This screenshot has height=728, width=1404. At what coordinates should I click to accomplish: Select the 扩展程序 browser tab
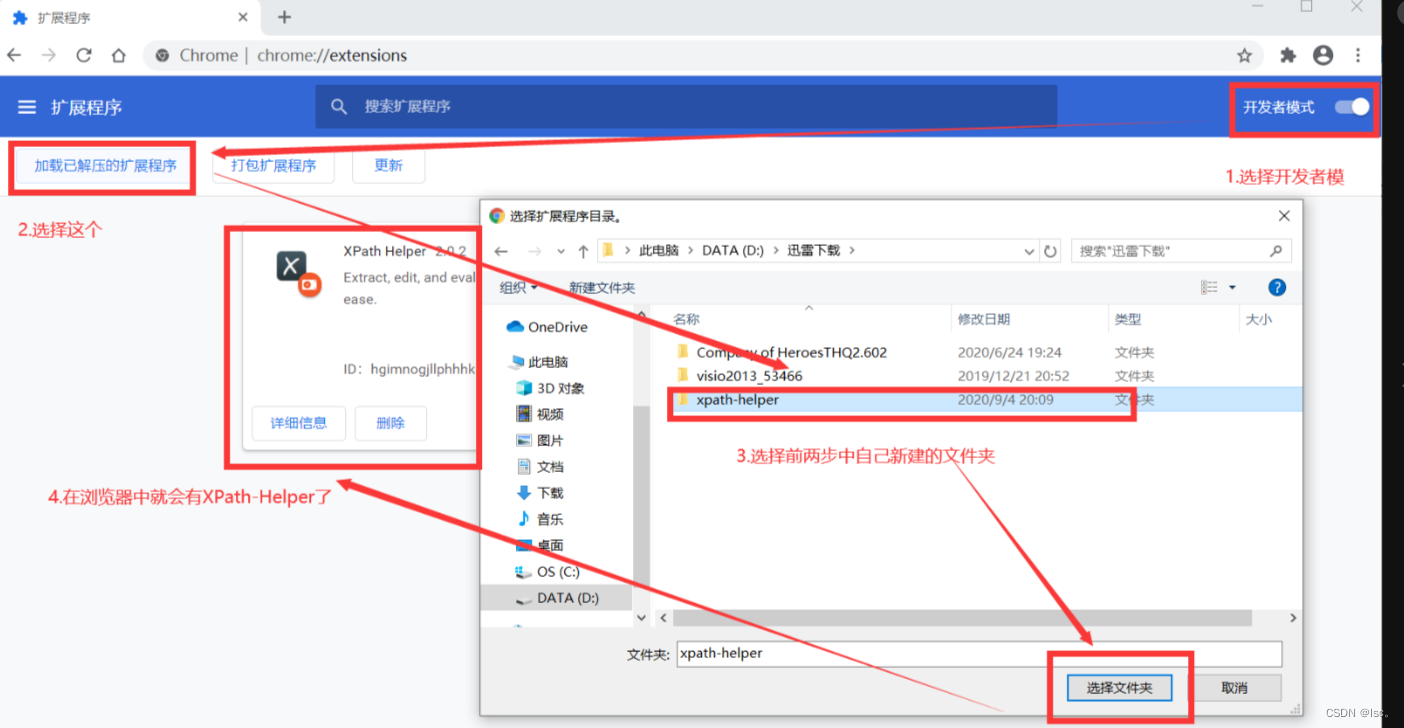(120, 16)
